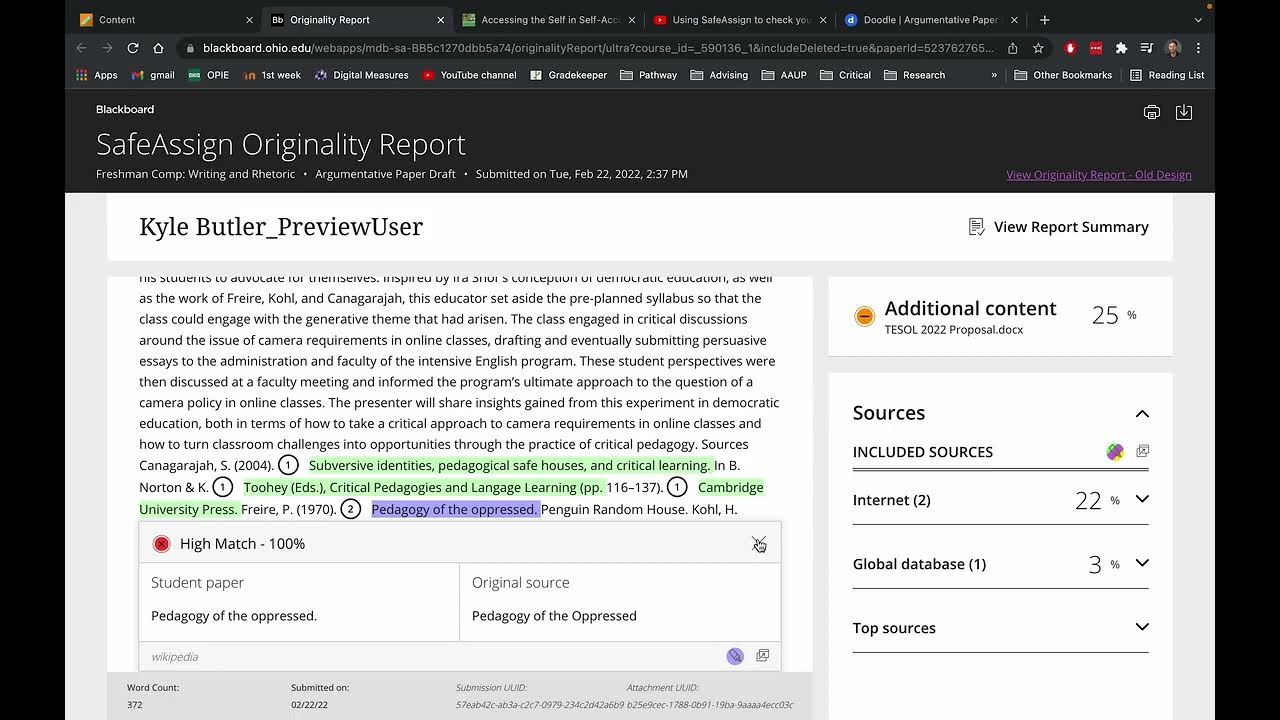Click the orange Additional content indicator icon
The width and height of the screenshot is (1280, 720).
pyautogui.click(x=865, y=316)
